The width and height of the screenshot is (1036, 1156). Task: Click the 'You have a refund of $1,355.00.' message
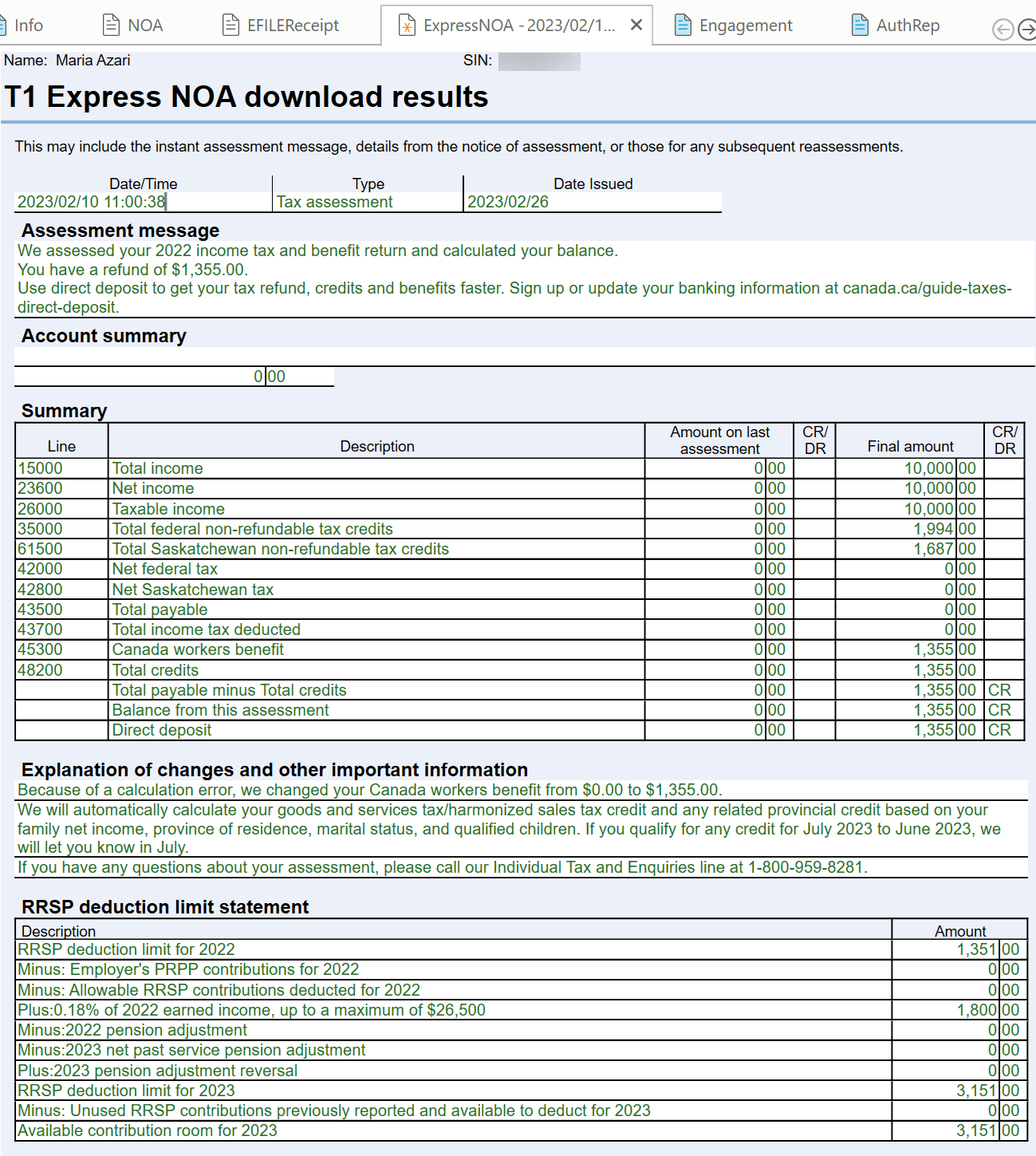pyautogui.click(x=133, y=270)
